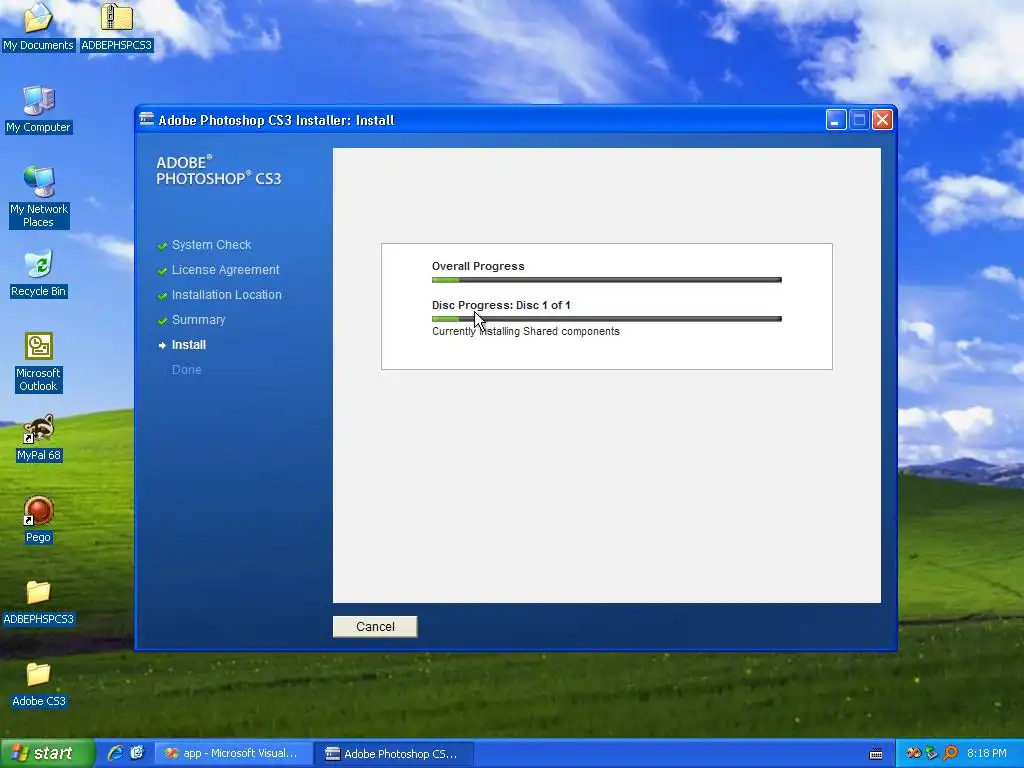Launch Microsoft Outlook desktop shortcut
Image resolution: width=1024 pixels, height=768 pixels.
pos(39,362)
